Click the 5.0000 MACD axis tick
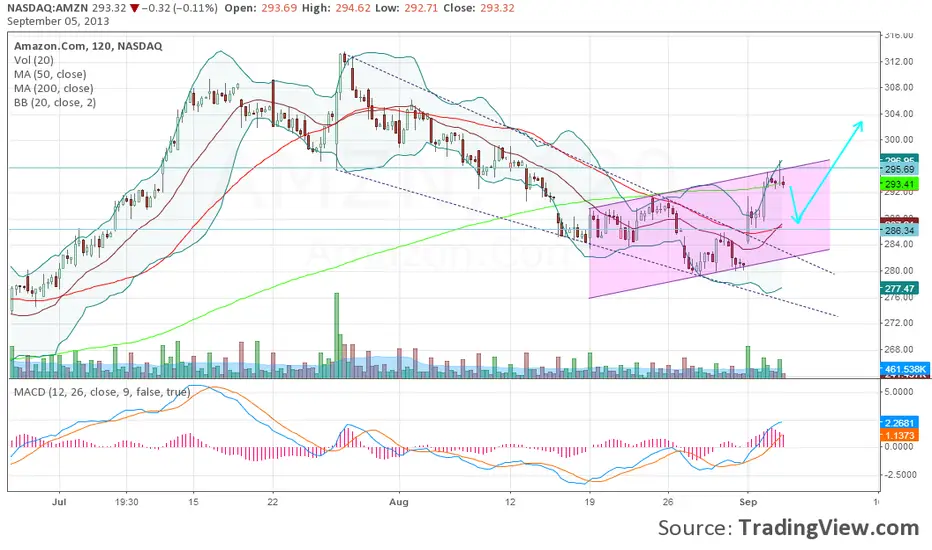This screenshot has width=932, height=550. click(899, 392)
